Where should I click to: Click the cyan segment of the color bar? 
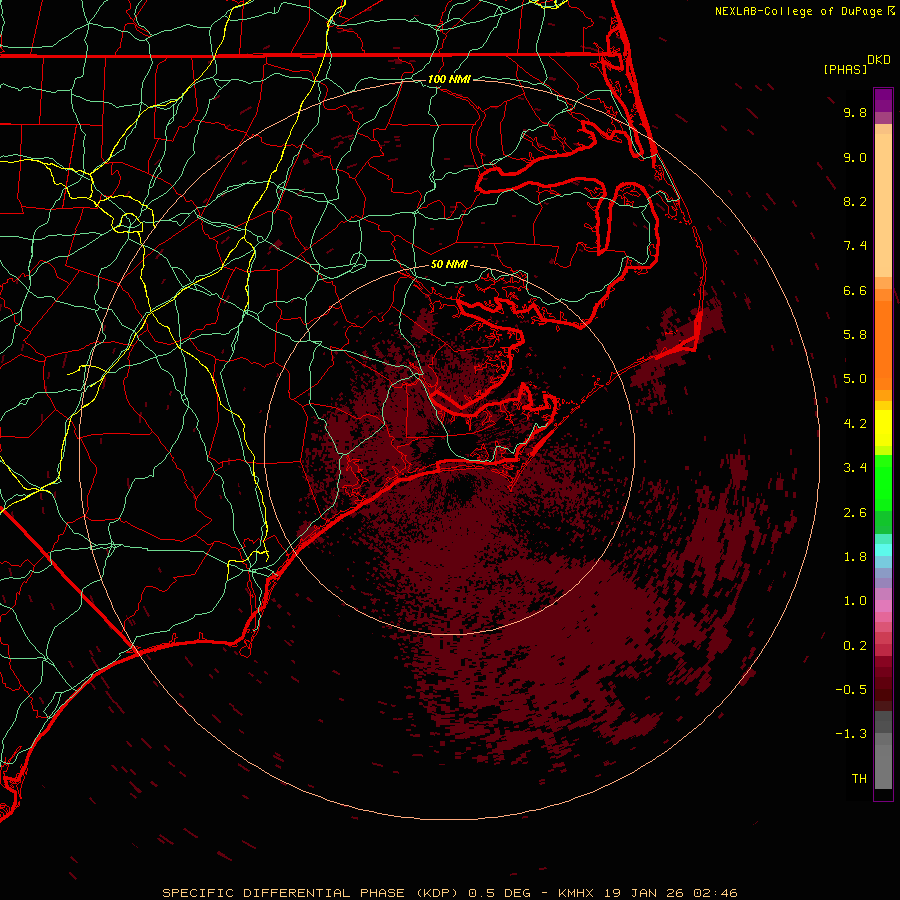point(883,550)
